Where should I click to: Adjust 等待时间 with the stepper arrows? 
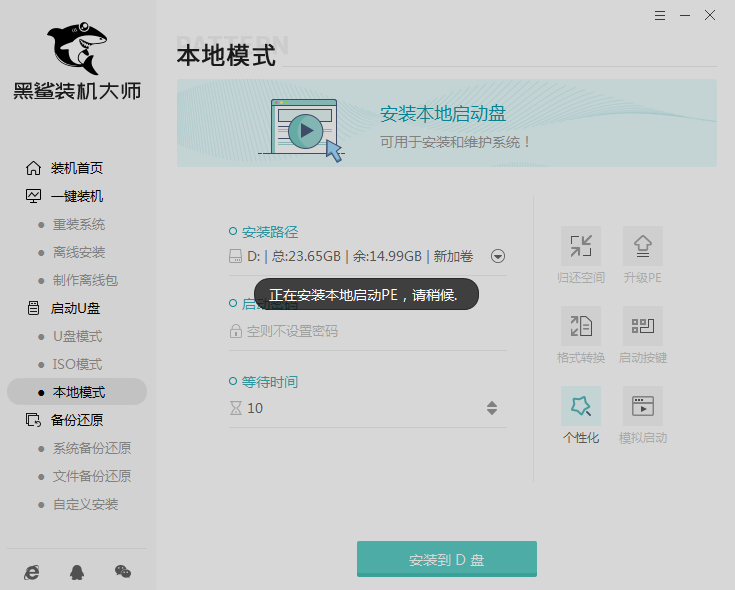492,408
